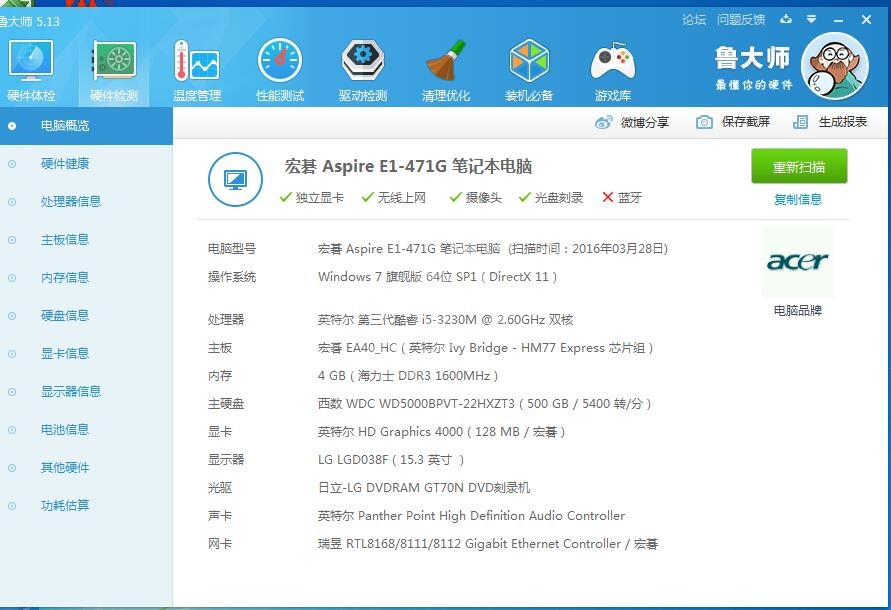Click the 复制信息 copy info link

coord(798,200)
